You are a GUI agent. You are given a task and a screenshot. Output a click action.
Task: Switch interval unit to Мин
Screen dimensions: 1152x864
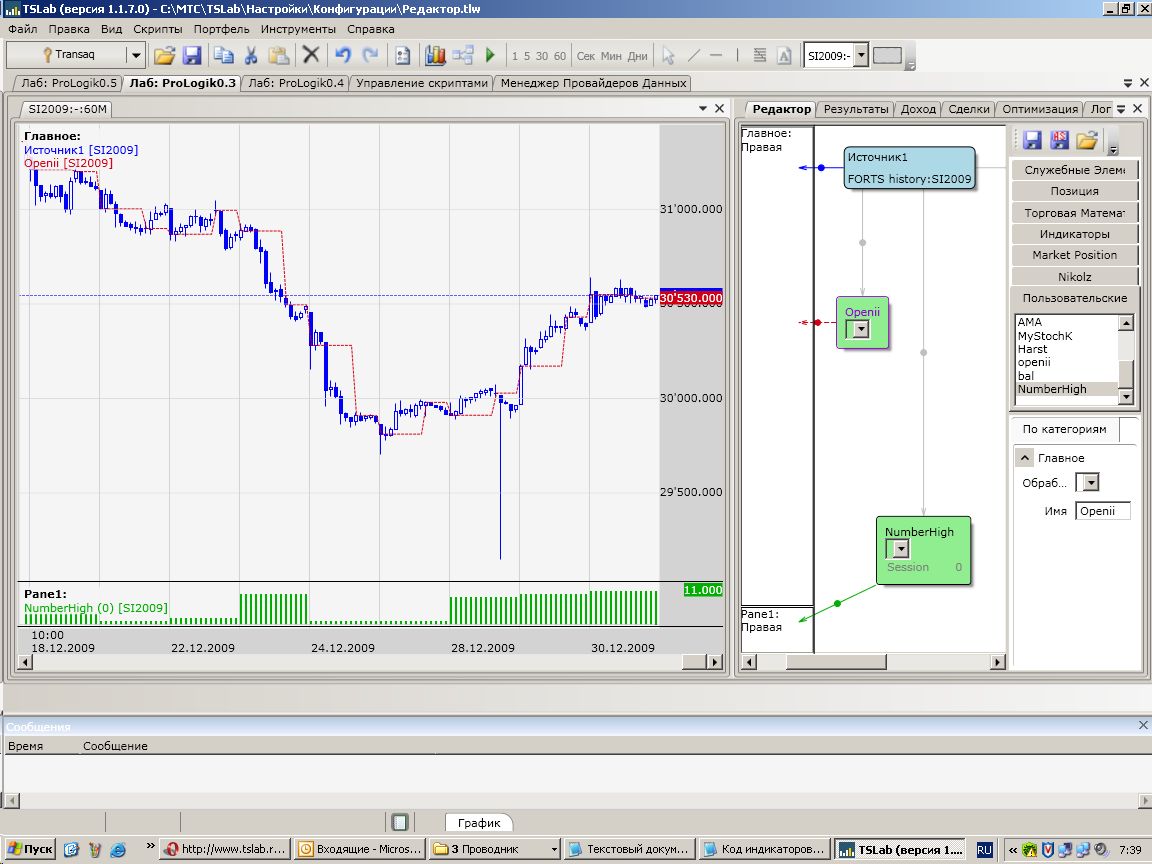tap(611, 56)
